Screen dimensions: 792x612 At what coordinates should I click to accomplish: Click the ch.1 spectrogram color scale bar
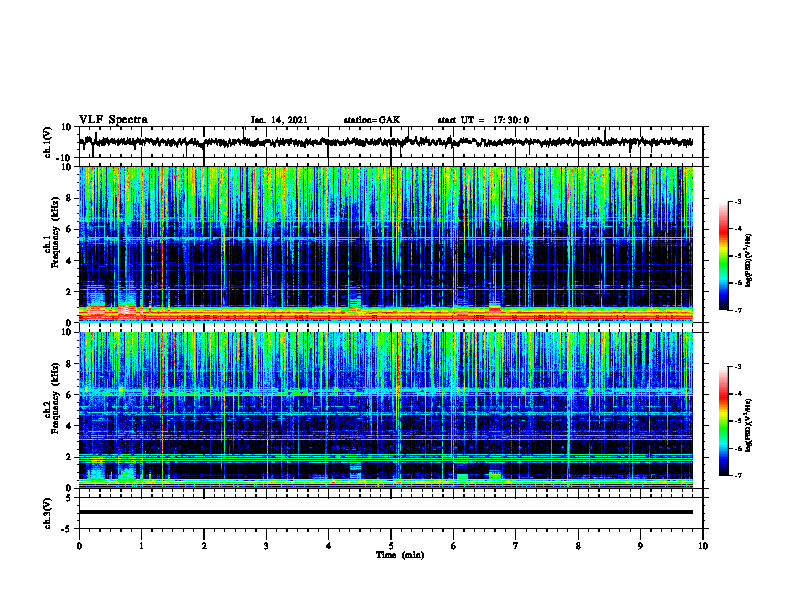click(724, 256)
